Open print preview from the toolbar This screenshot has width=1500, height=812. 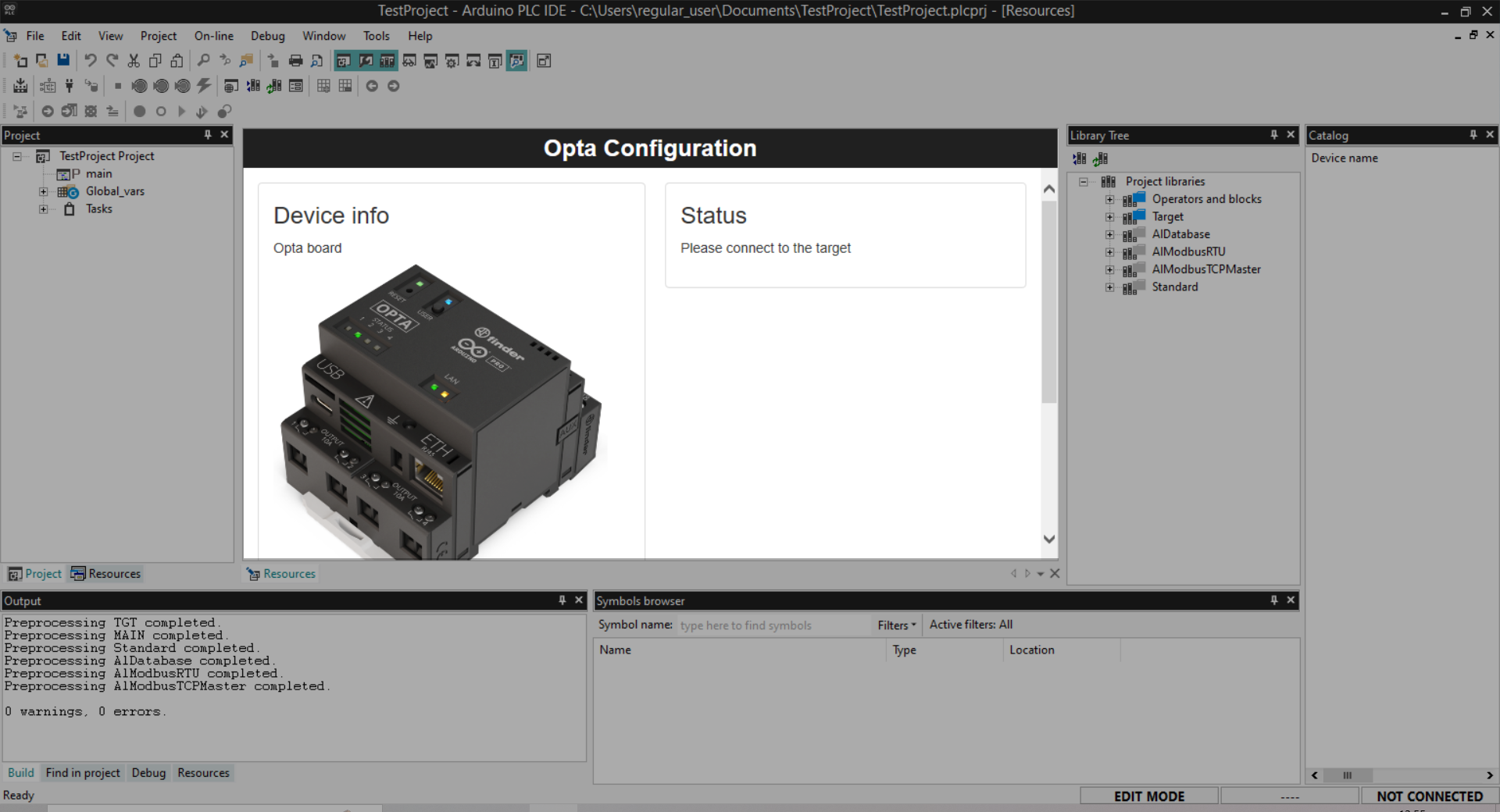317,61
